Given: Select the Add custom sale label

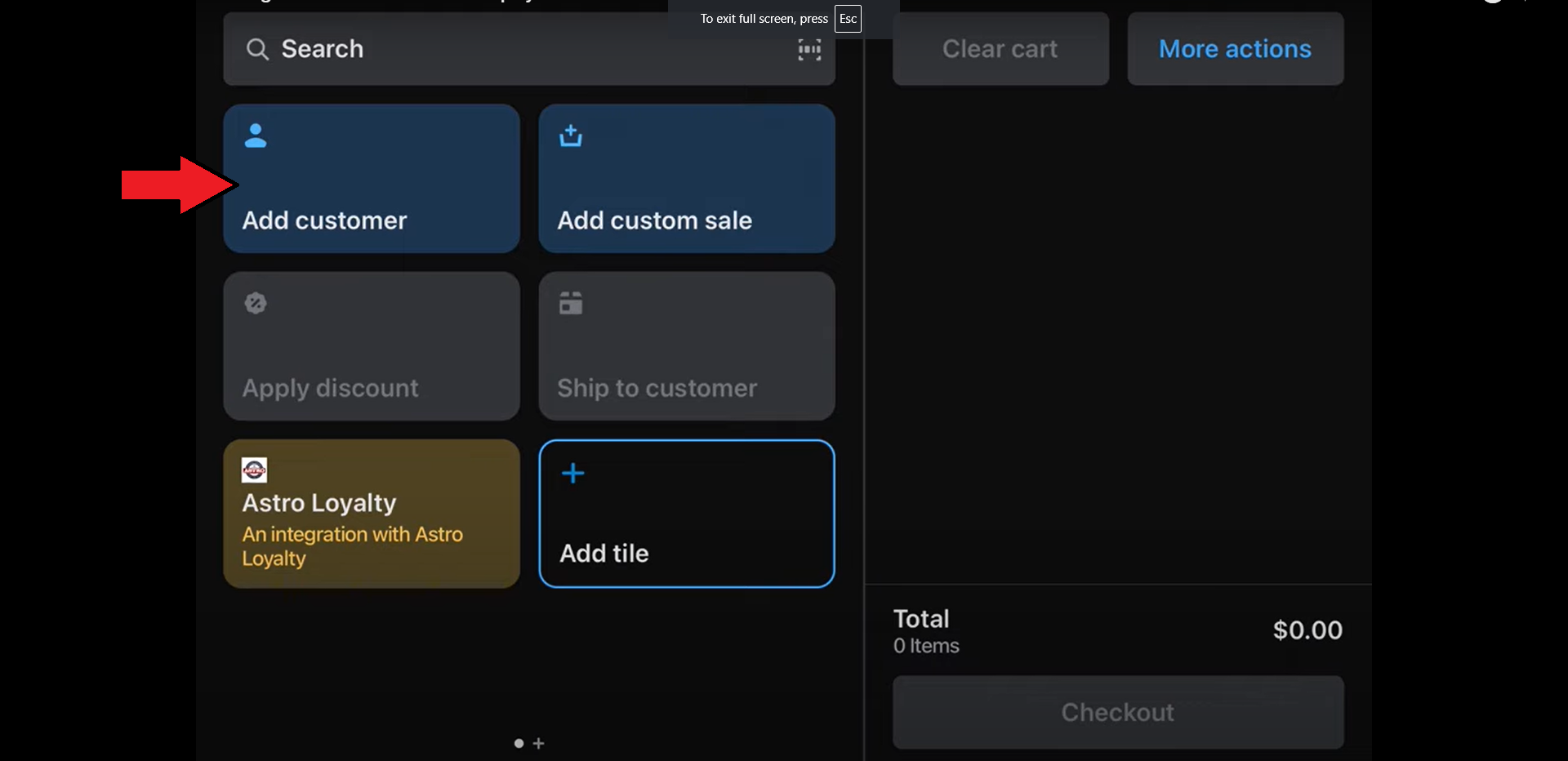Looking at the screenshot, I should pos(654,220).
